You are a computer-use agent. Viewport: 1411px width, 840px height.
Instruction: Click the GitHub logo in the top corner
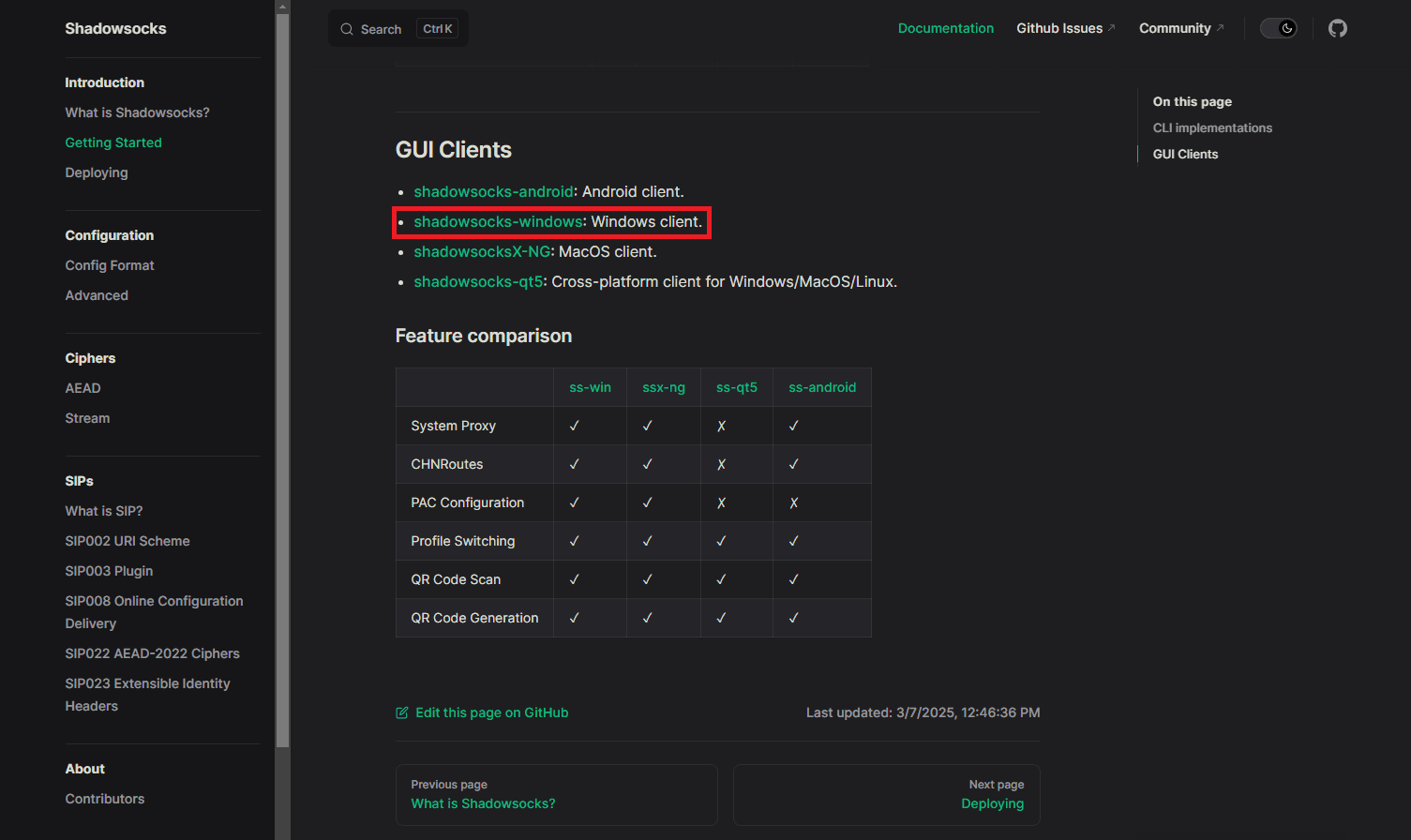pos(1337,28)
